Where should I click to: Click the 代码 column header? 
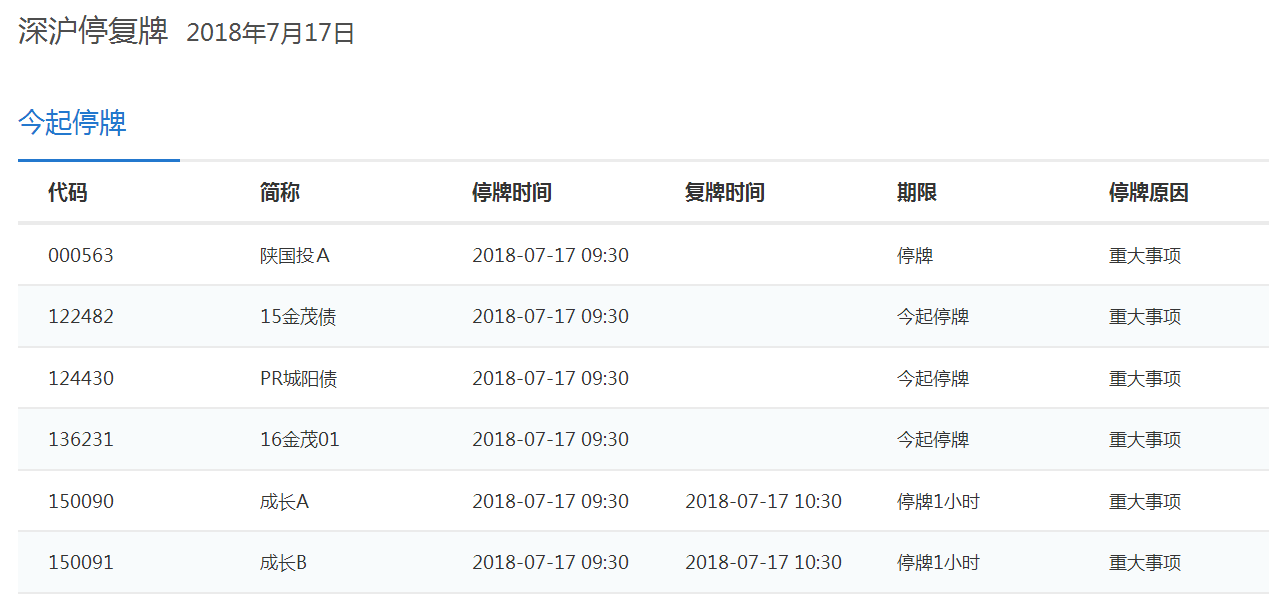pyautogui.click(x=68, y=193)
